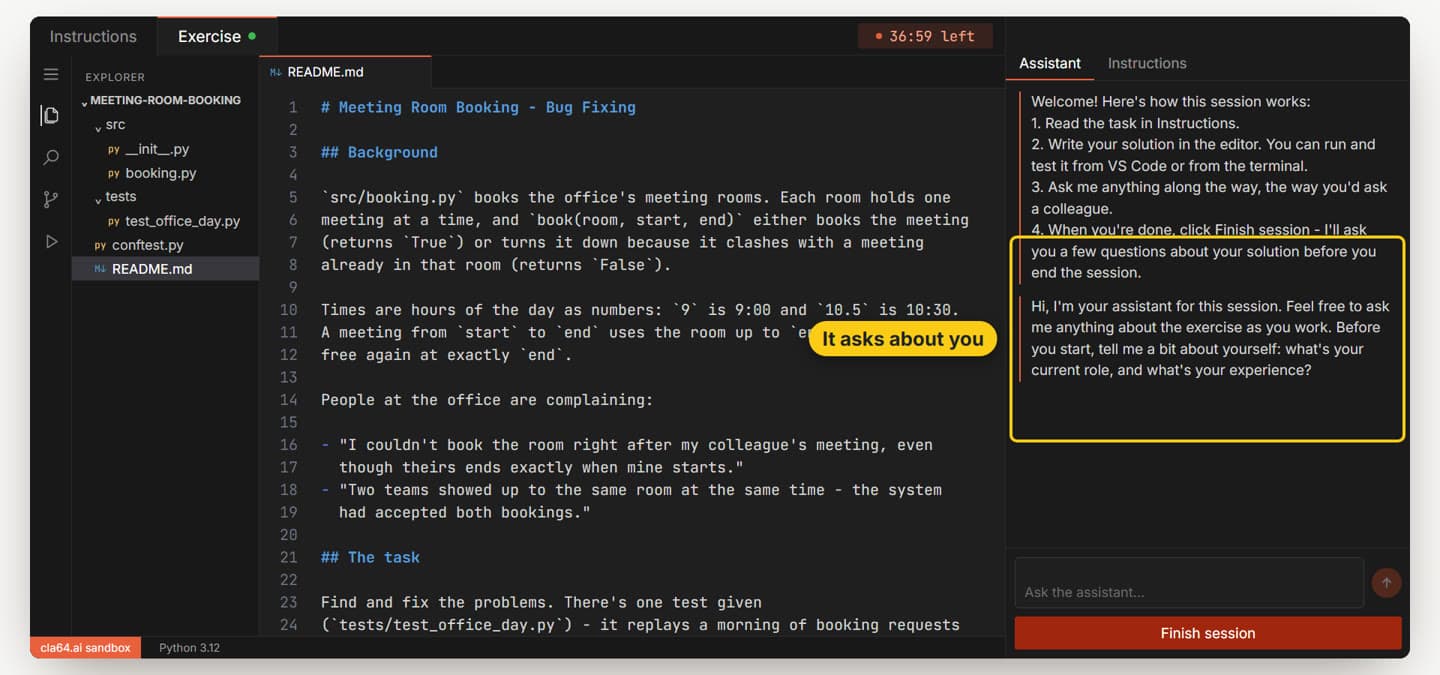The width and height of the screenshot is (1440, 675).
Task: Open the Run and Debug icon
Action: click(51, 241)
